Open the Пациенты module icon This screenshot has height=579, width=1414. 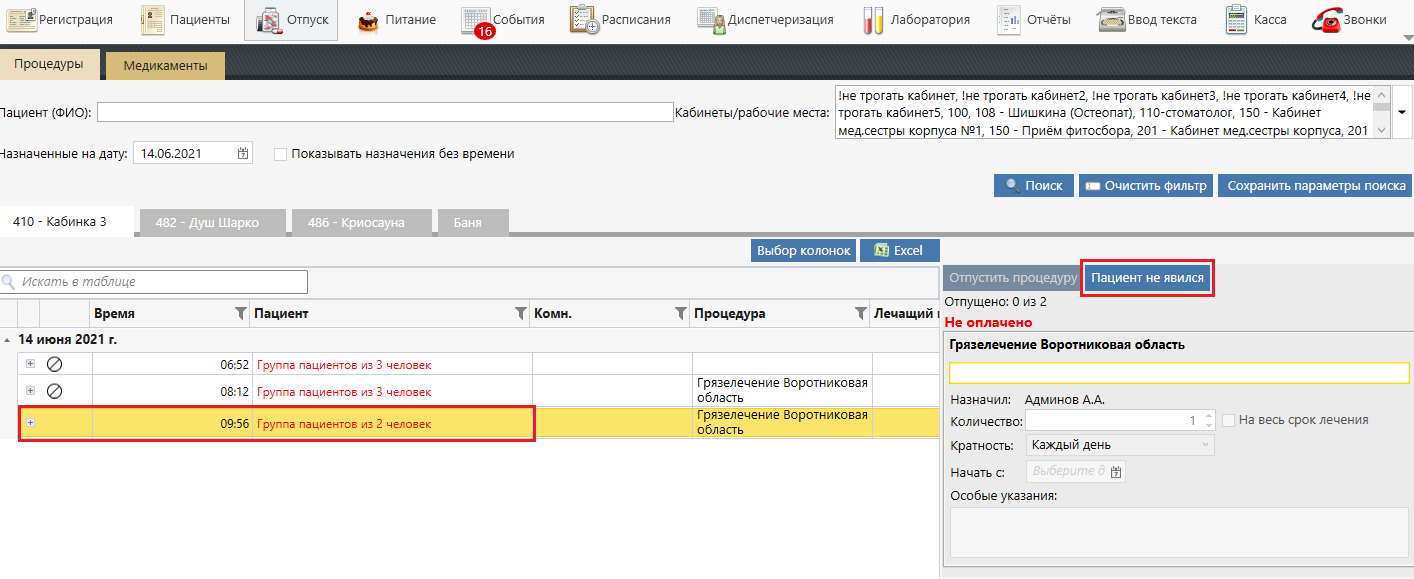[152, 19]
